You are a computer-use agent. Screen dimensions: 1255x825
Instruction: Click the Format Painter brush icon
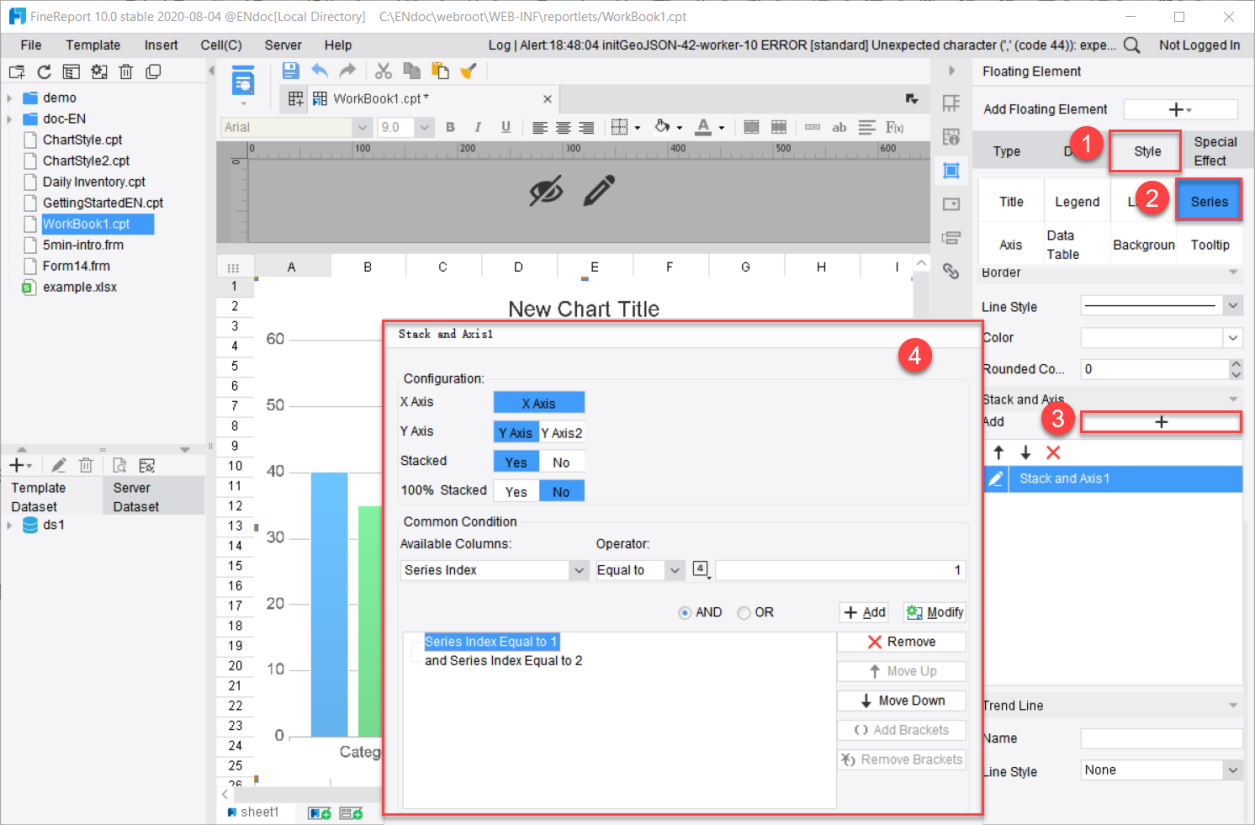(468, 70)
